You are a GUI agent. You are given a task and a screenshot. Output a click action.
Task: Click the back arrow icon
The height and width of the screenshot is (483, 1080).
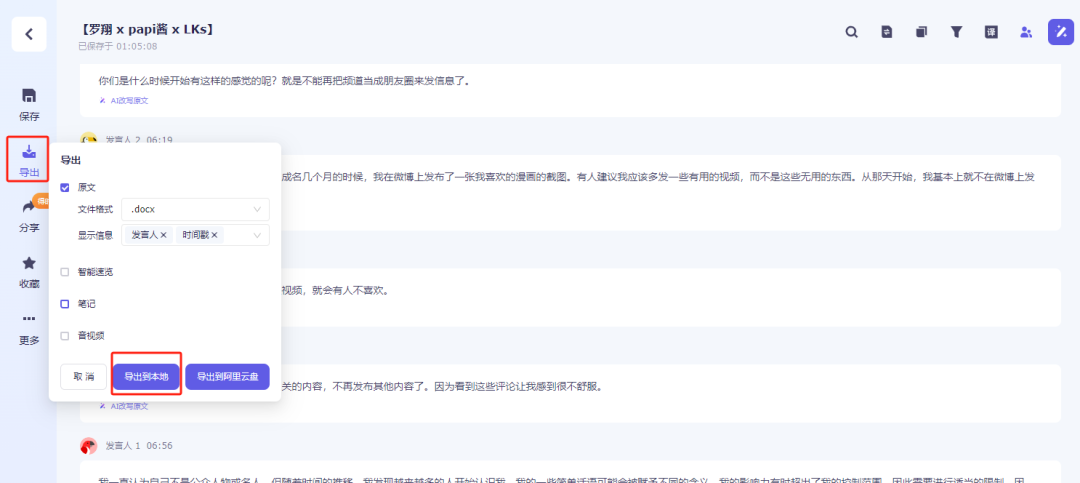pyautogui.click(x=29, y=34)
